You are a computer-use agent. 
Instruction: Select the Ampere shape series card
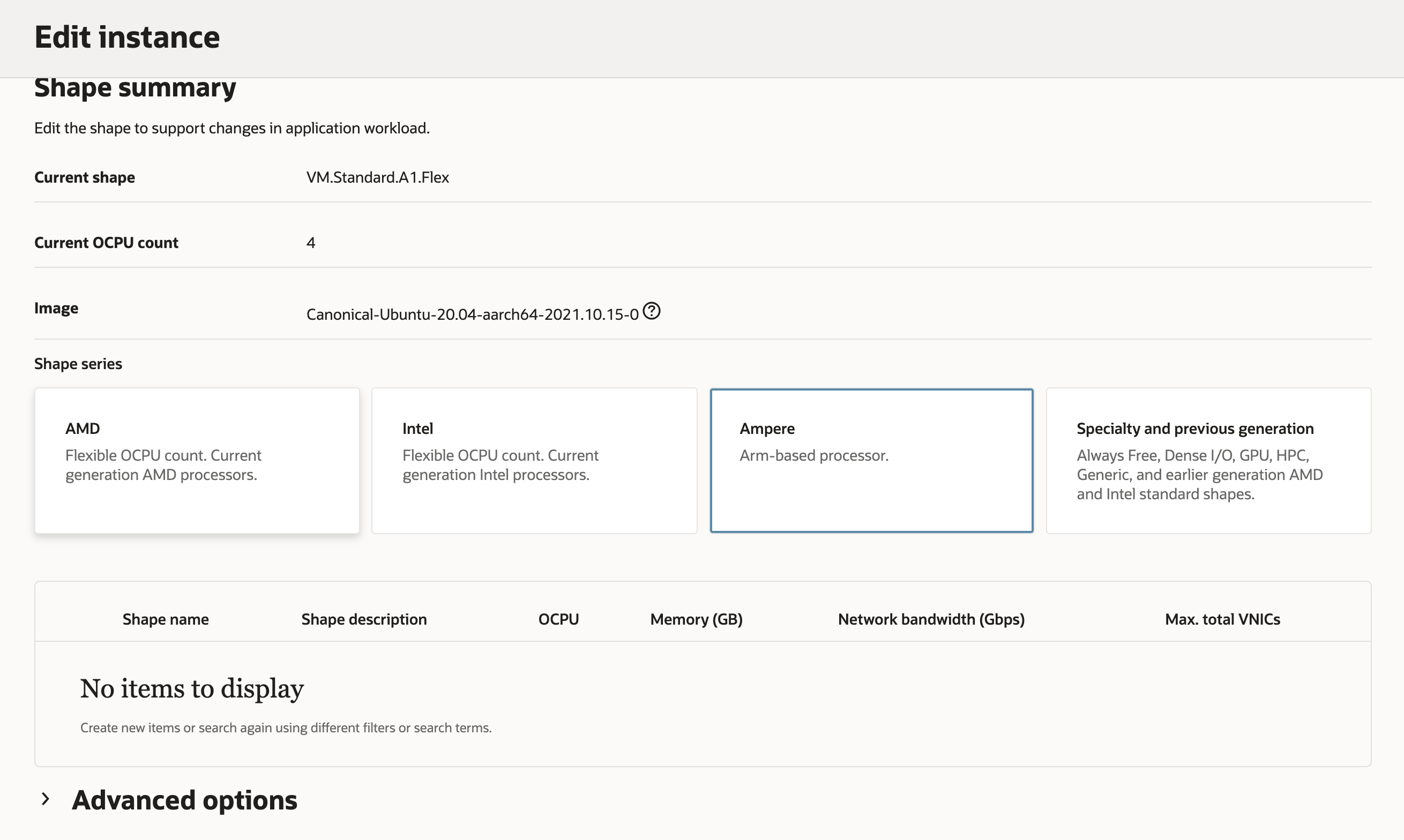[x=872, y=461]
